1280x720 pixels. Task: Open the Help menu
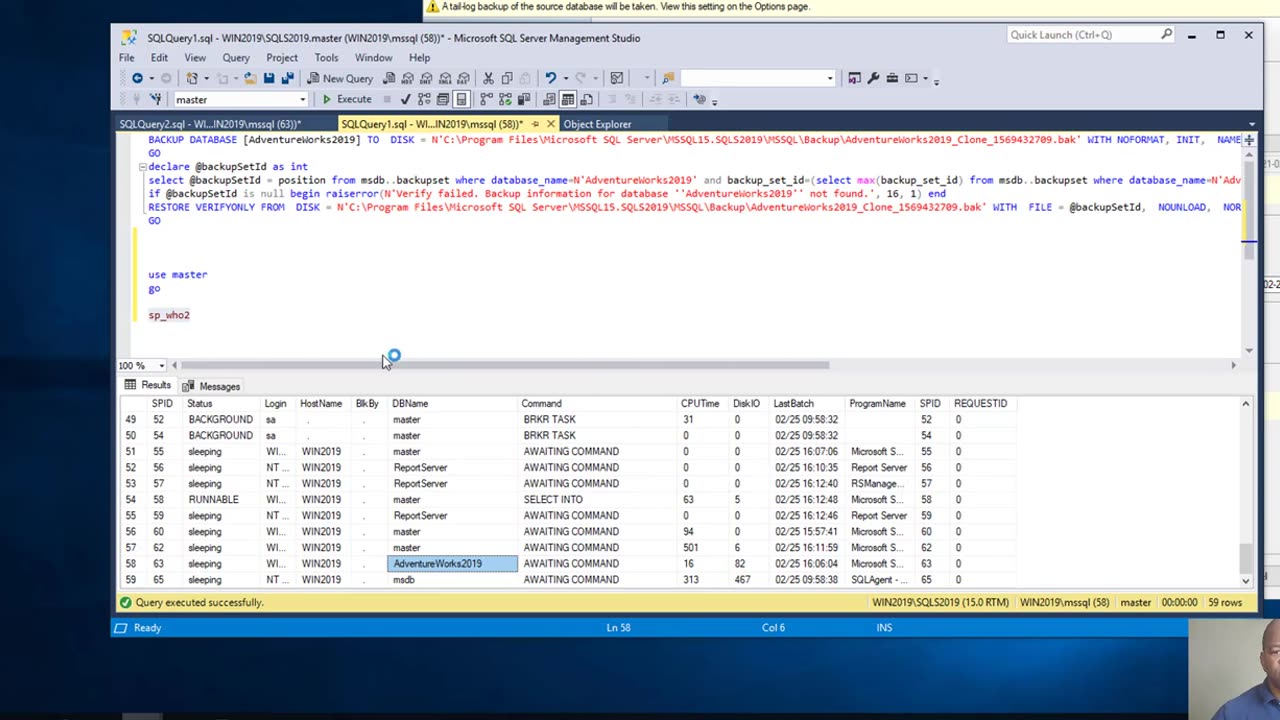tap(419, 57)
